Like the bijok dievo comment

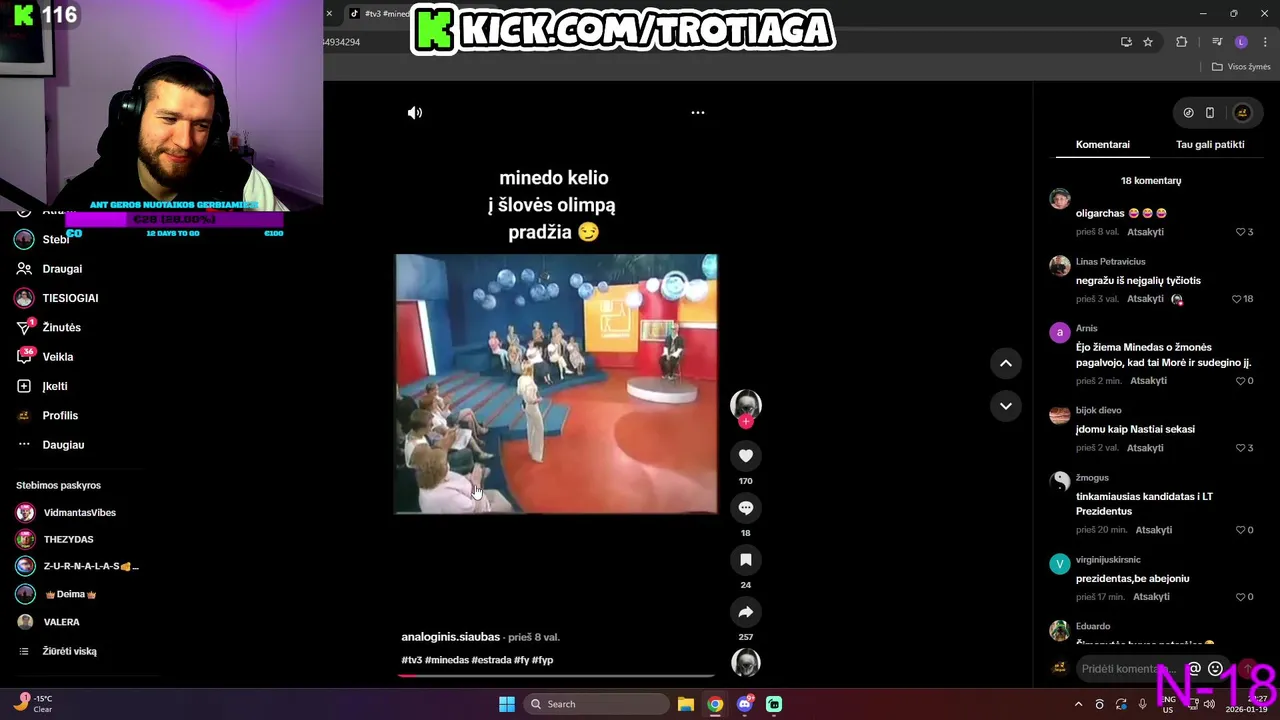[x=1240, y=448]
